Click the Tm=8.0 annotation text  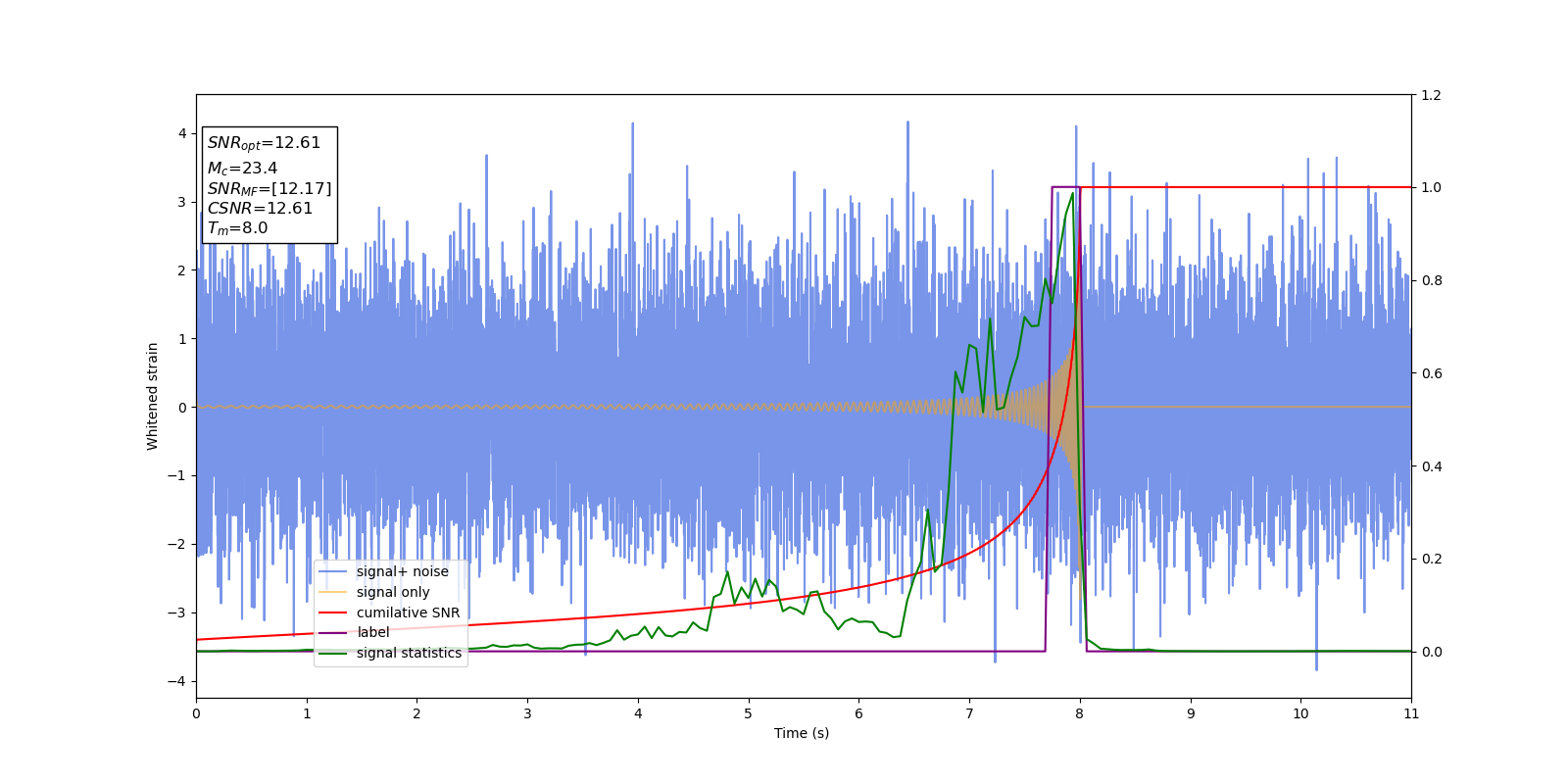(x=237, y=228)
